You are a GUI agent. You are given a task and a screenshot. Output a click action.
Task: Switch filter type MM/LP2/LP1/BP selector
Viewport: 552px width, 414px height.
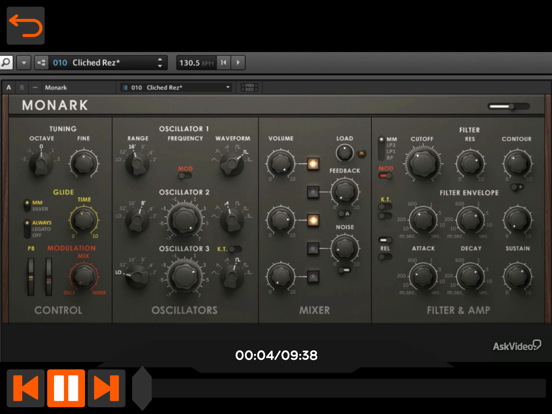[381, 149]
